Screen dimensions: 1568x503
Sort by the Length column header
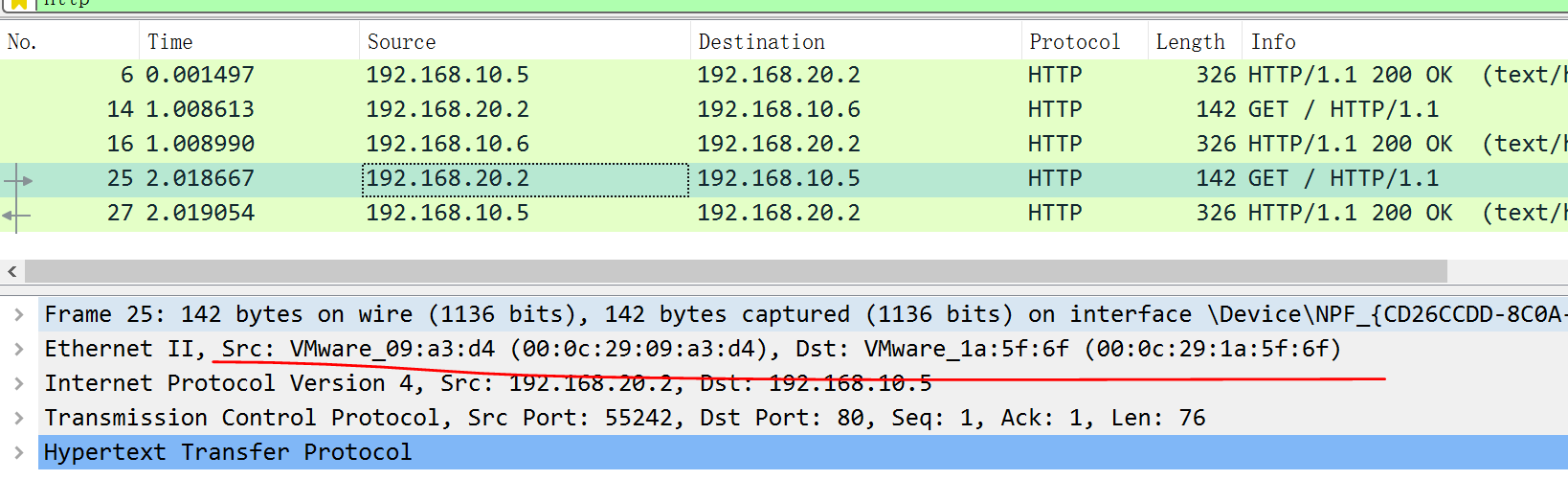coord(1190,42)
